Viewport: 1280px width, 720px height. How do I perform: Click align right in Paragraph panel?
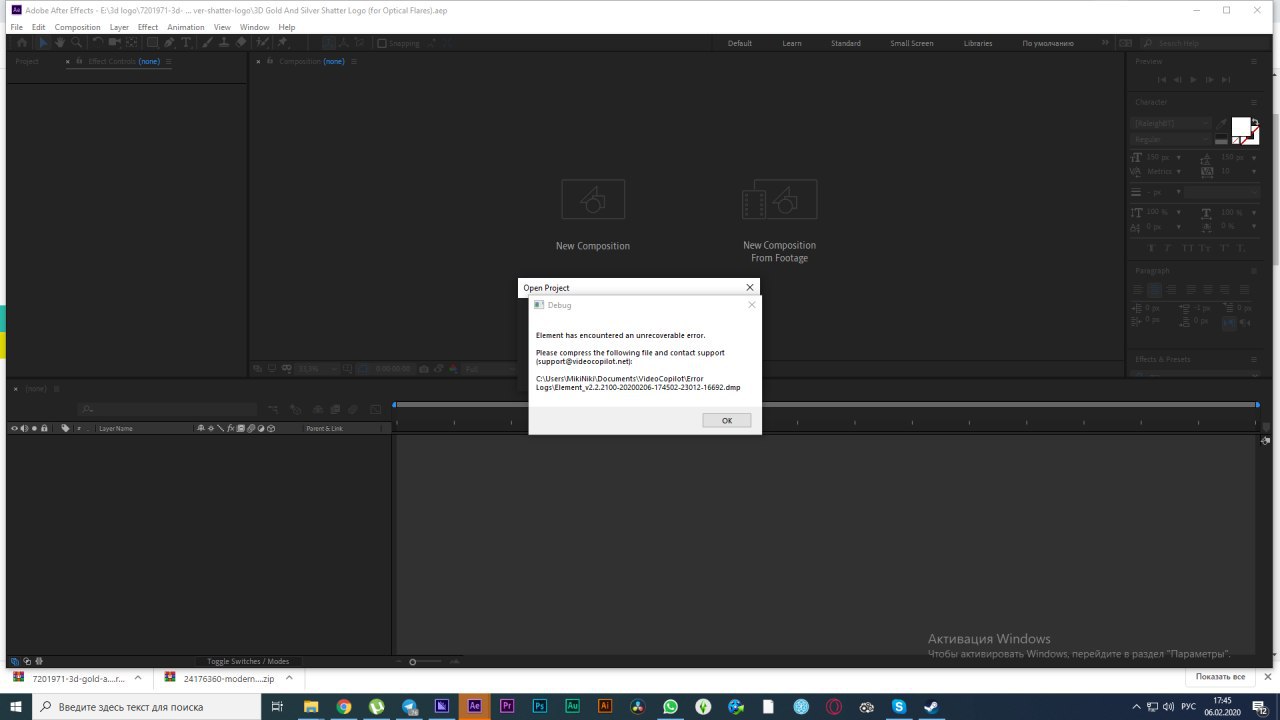1171,290
